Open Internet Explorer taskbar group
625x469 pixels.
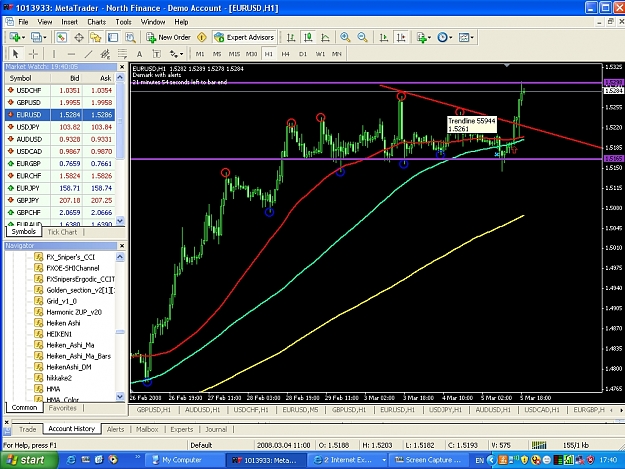tap(348, 460)
